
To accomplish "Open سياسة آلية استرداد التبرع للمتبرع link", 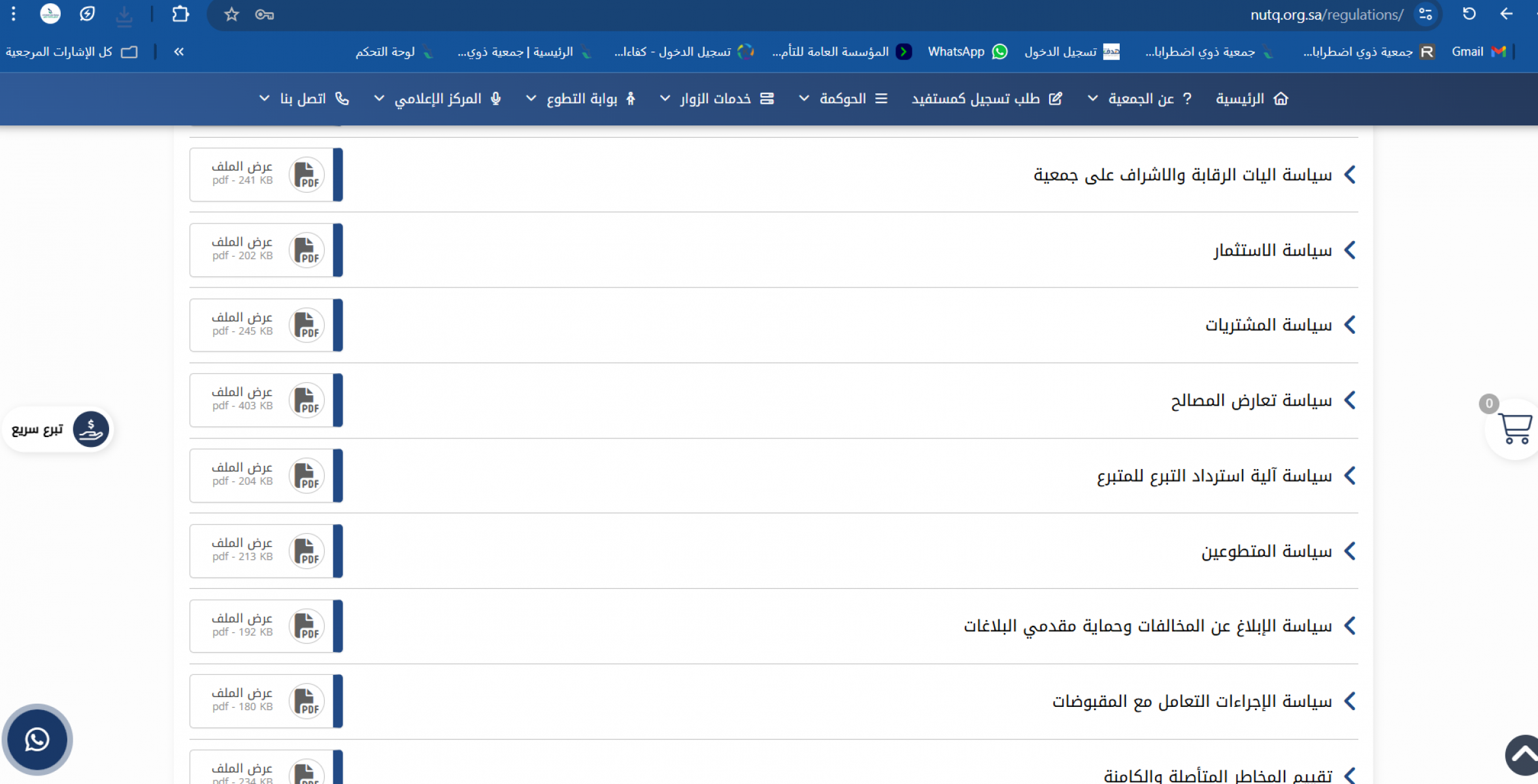I will point(1214,476).
